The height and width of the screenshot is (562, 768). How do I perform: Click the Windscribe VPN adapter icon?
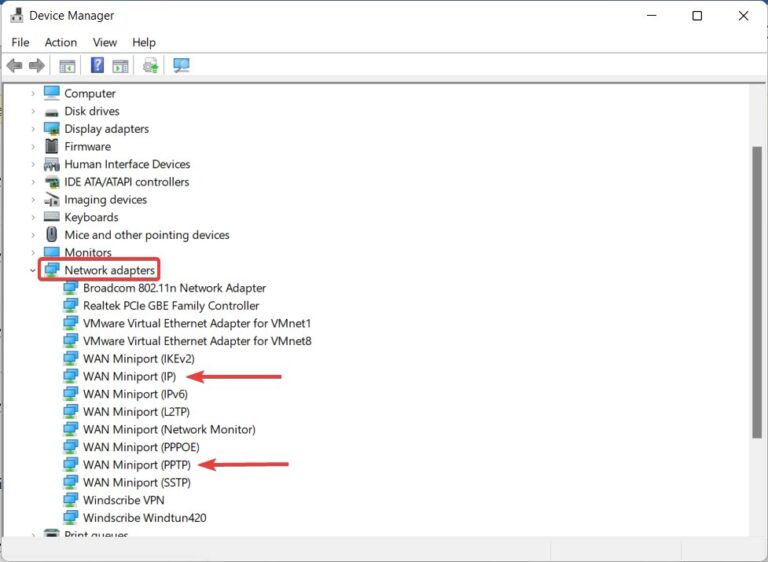pyautogui.click(x=71, y=500)
